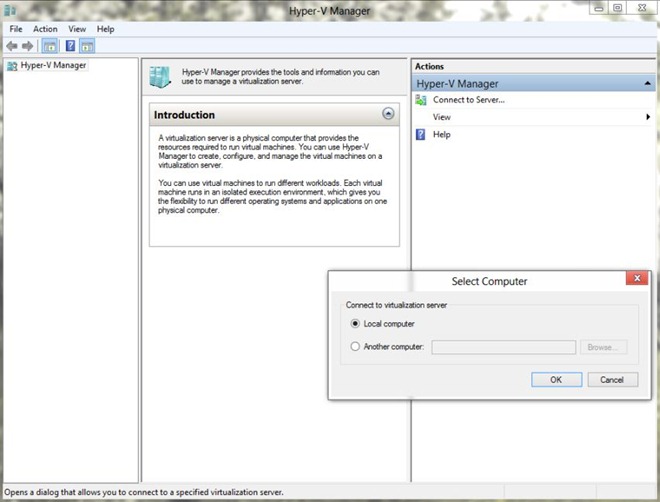Click the status bar description text
Image resolution: width=660 pixels, height=502 pixels.
[144, 492]
